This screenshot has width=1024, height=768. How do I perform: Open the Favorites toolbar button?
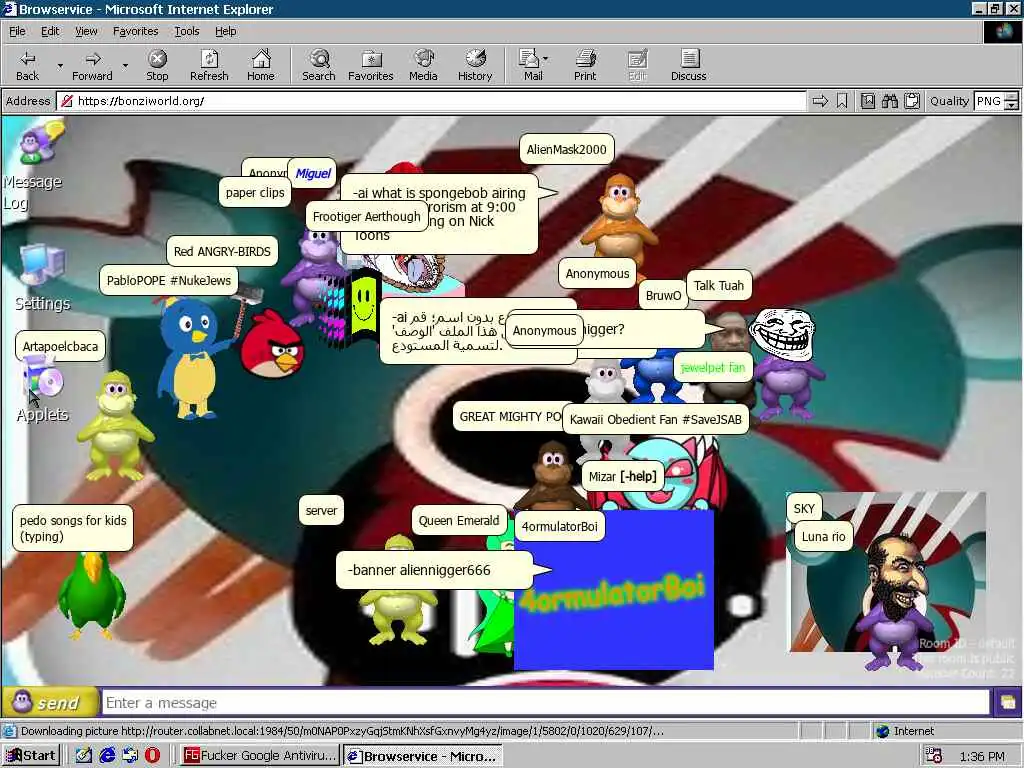370,65
